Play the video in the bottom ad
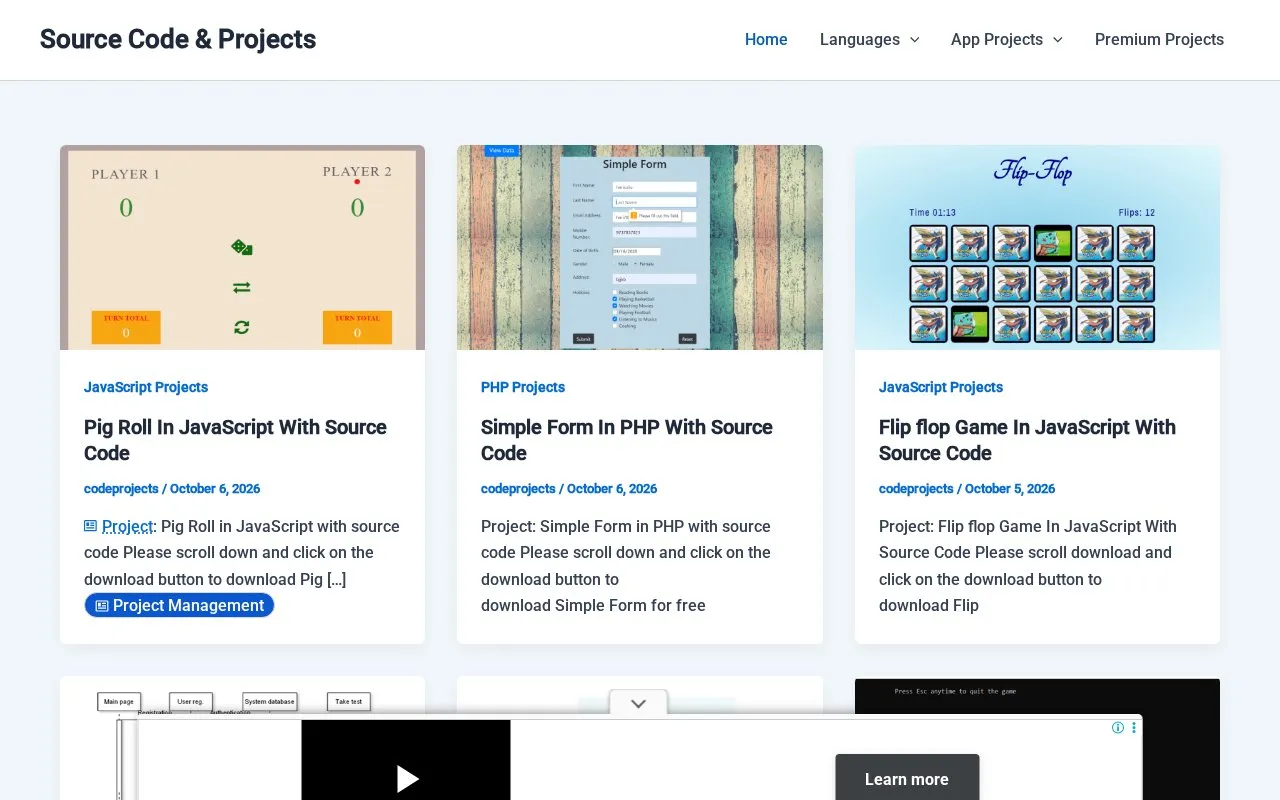Viewport: 1280px width, 800px height. pyautogui.click(x=406, y=779)
